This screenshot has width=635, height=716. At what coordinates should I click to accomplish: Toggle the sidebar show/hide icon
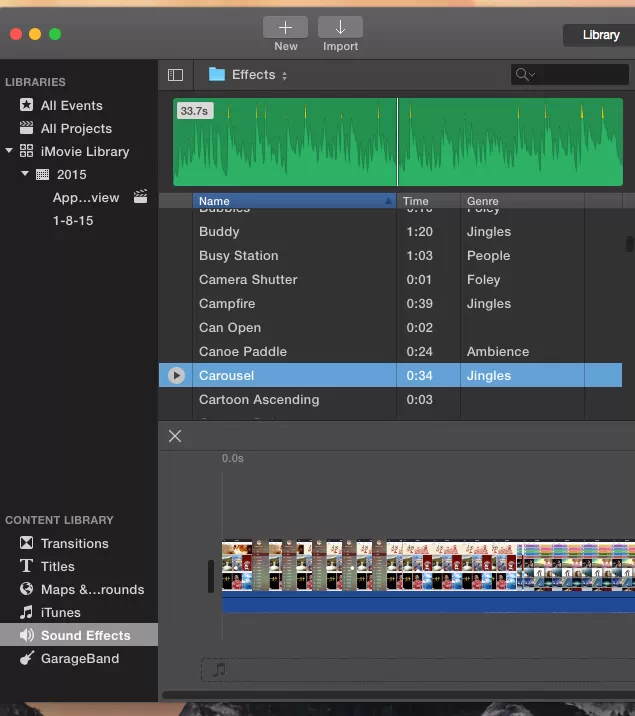click(x=175, y=75)
